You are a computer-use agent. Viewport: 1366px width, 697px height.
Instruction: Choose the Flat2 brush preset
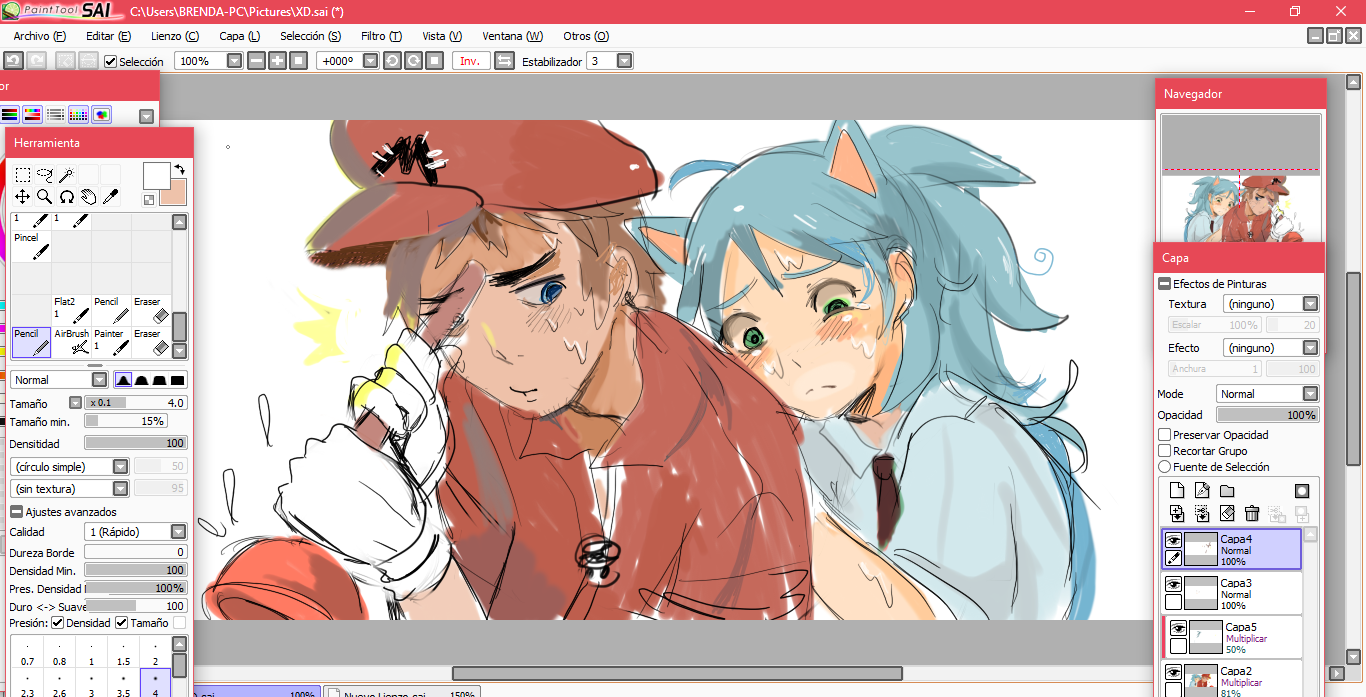[71, 310]
